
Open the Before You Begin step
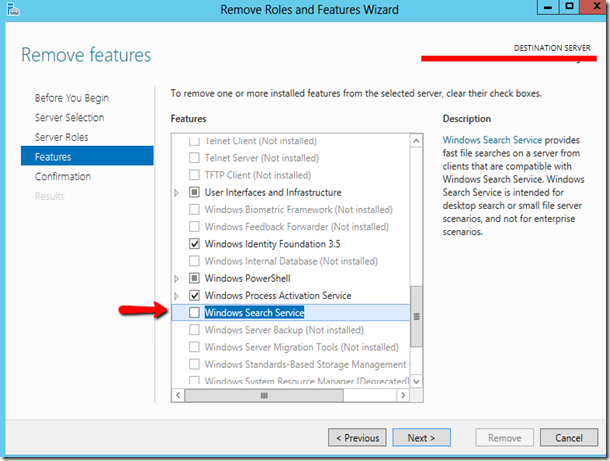[72, 98]
